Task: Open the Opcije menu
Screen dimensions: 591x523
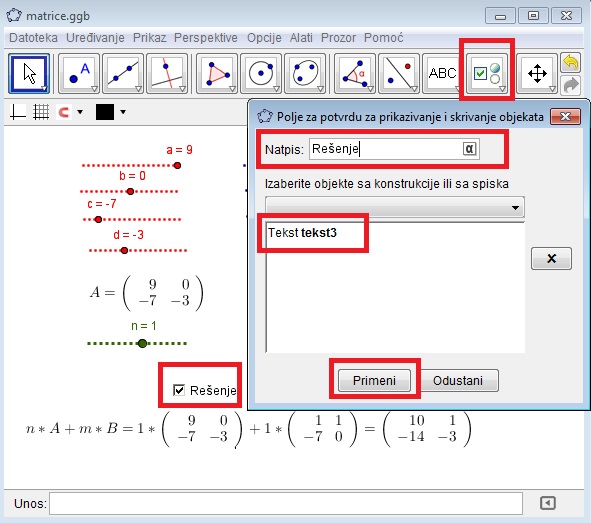Action: tap(264, 38)
